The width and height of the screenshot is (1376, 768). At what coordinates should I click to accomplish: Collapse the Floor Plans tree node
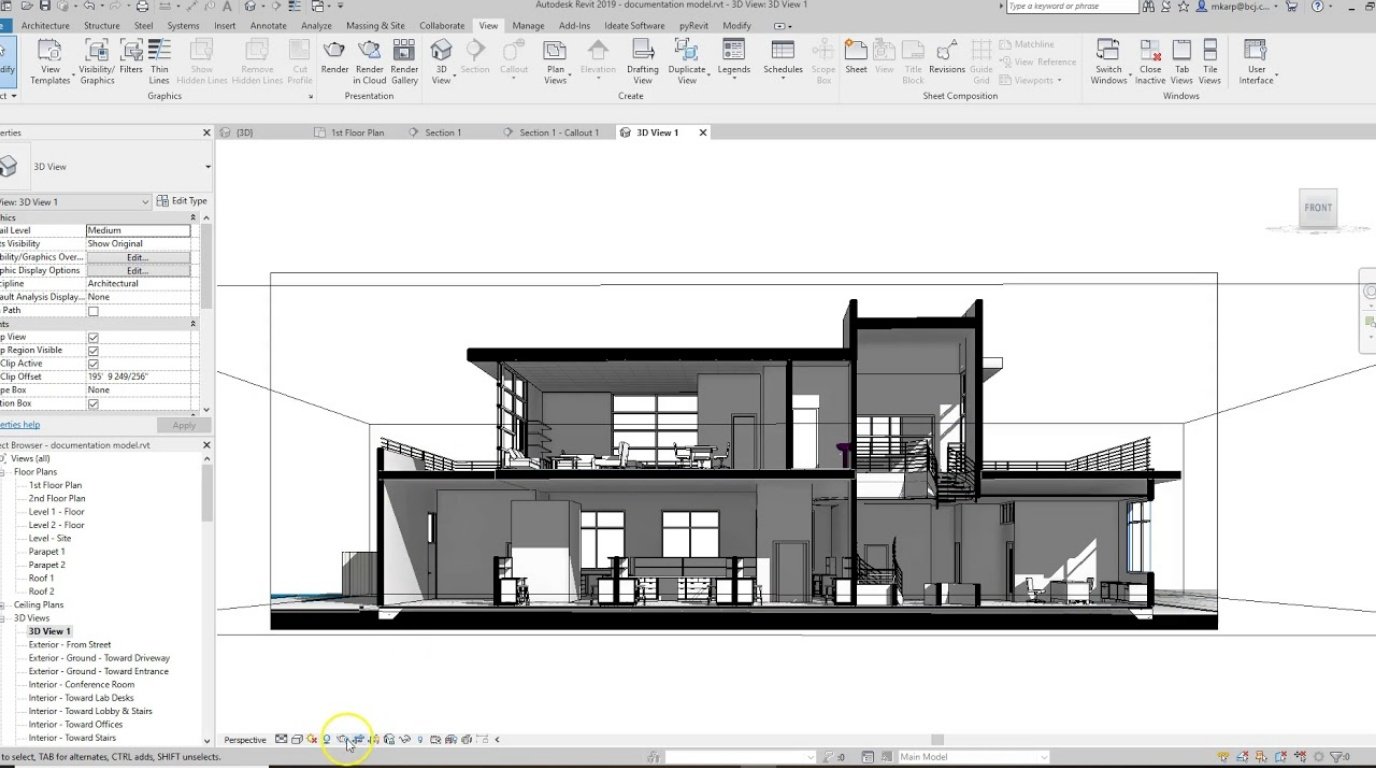(4, 472)
